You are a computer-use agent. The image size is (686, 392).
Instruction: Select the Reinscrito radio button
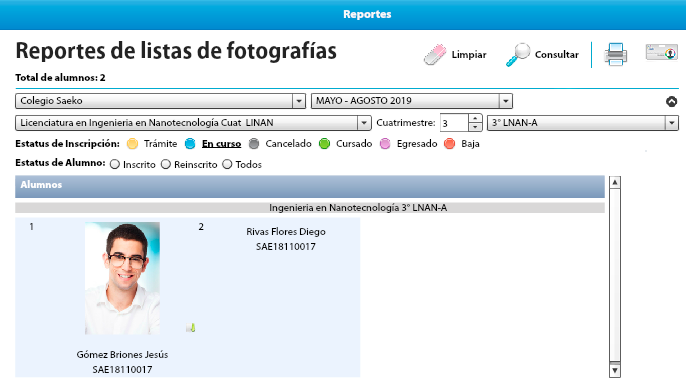point(165,164)
